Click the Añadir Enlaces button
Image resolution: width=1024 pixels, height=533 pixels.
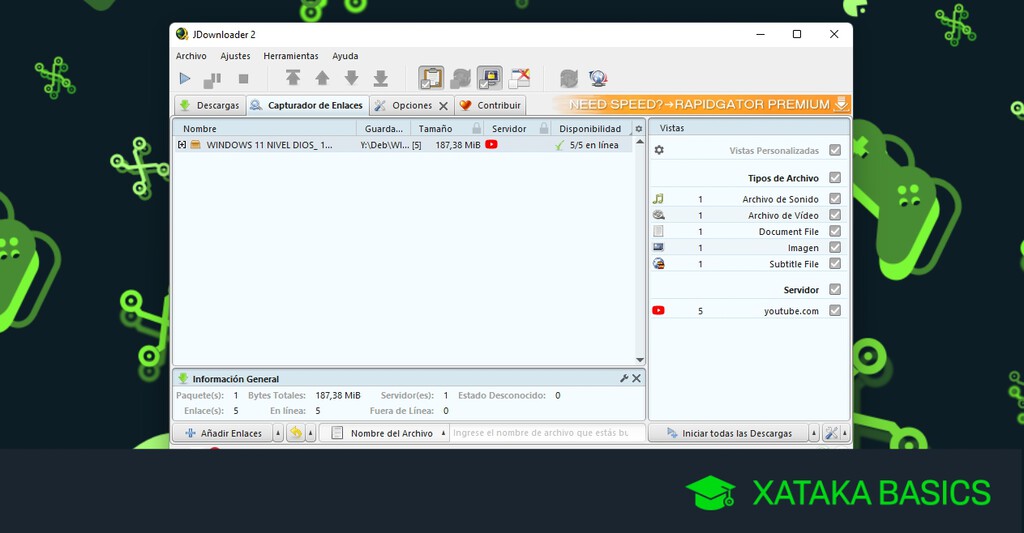223,433
